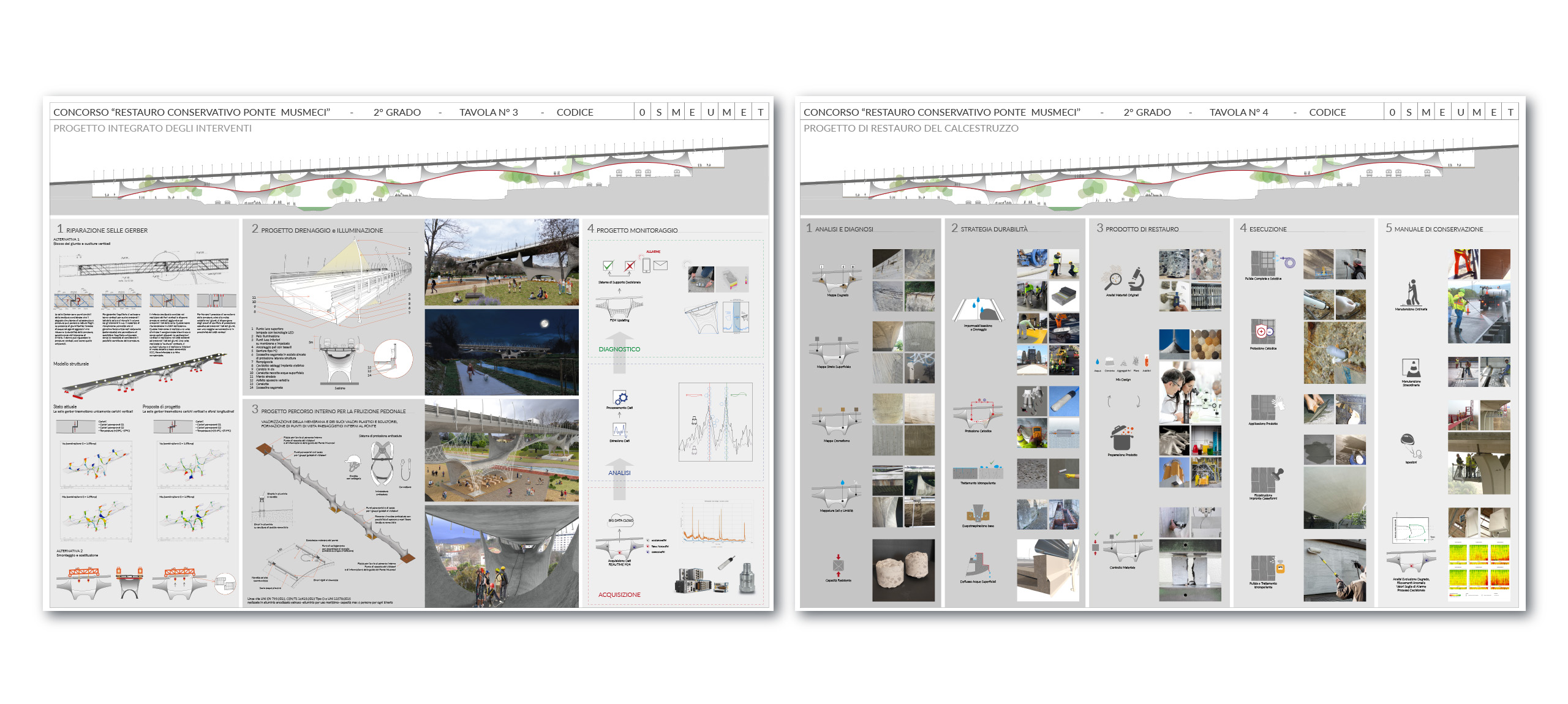Open the night render with full moon

(502, 352)
